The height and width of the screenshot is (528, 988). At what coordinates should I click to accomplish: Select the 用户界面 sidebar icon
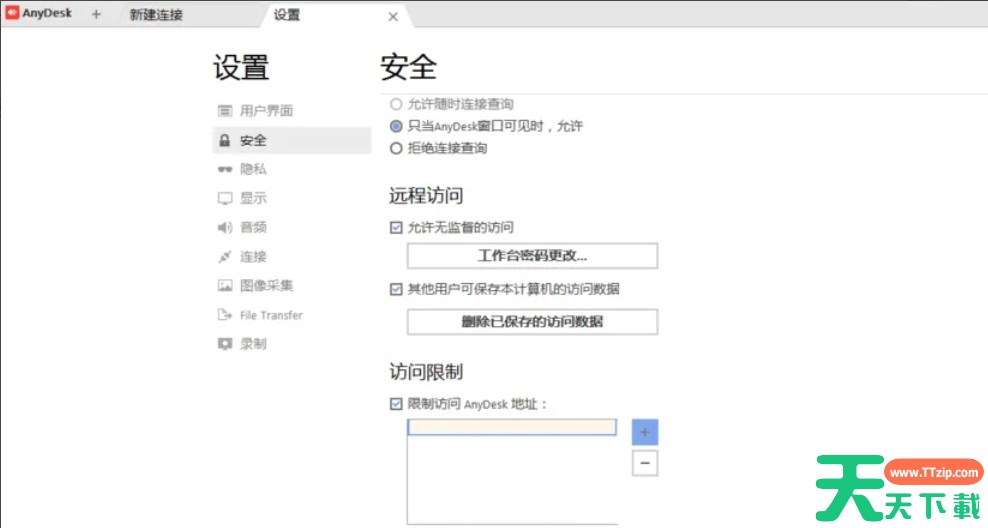click(225, 111)
